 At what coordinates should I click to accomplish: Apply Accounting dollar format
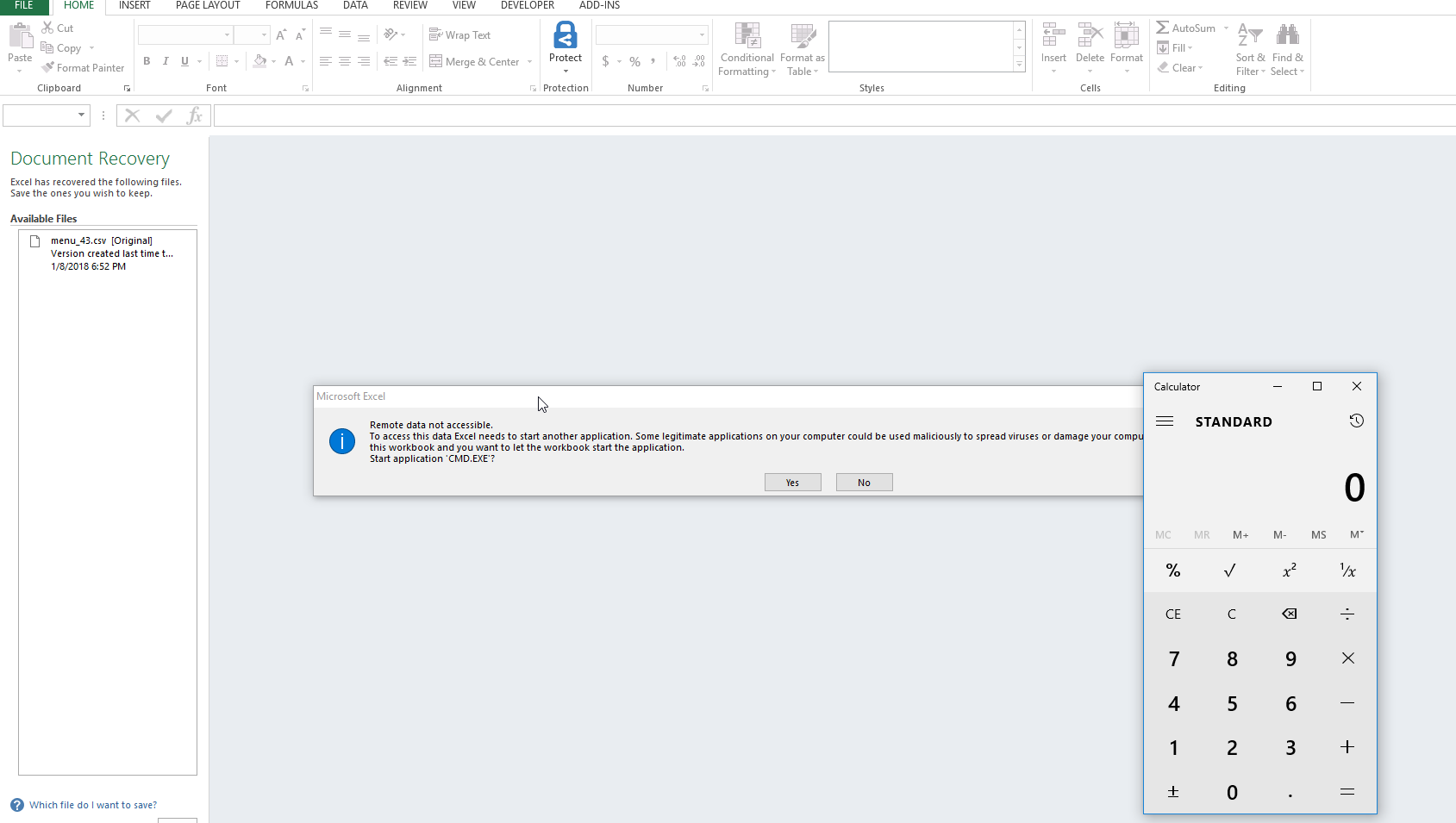[x=606, y=61]
